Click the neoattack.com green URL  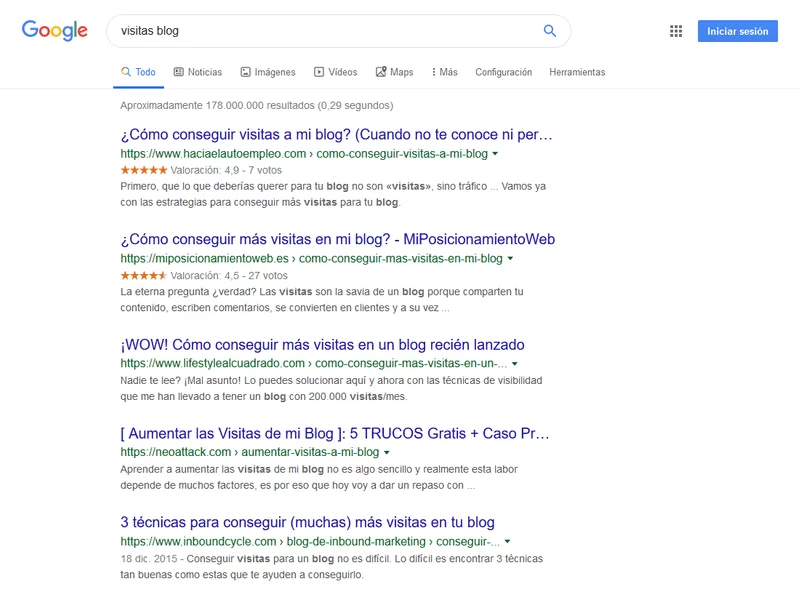[249, 452]
